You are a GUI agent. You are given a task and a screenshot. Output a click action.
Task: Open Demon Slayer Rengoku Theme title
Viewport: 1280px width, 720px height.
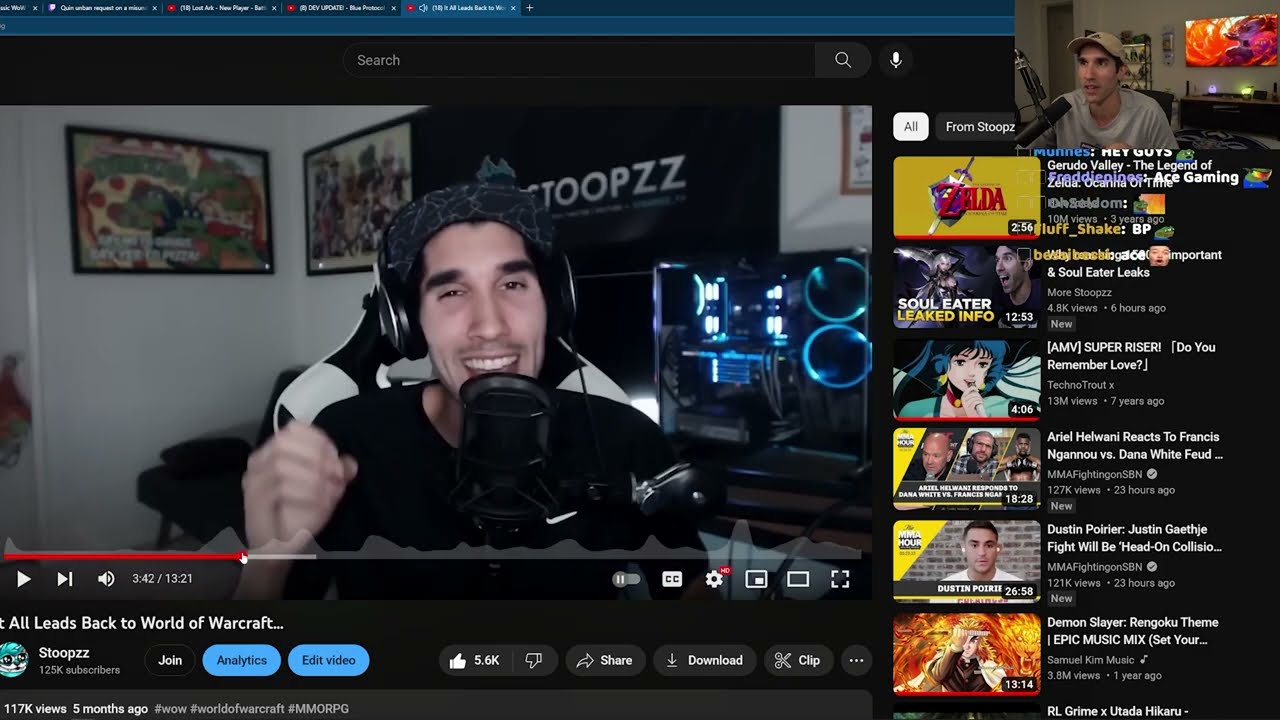pos(1133,631)
